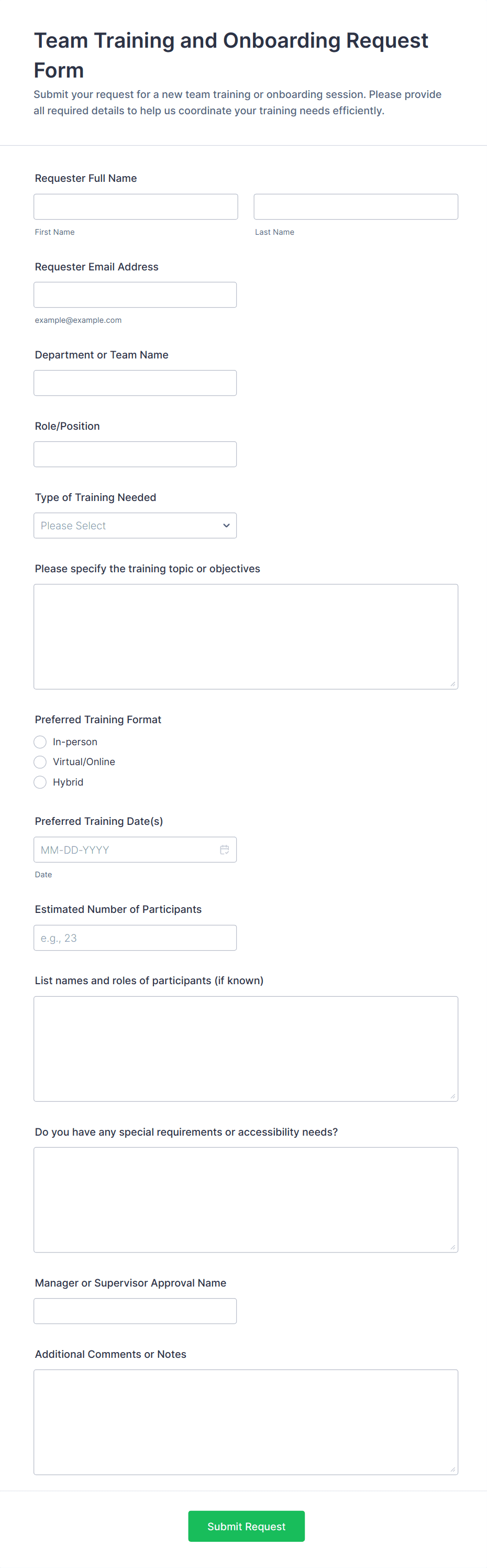Click the calendar icon in date field
Screen dimensions: 487x1568
tap(224, 849)
